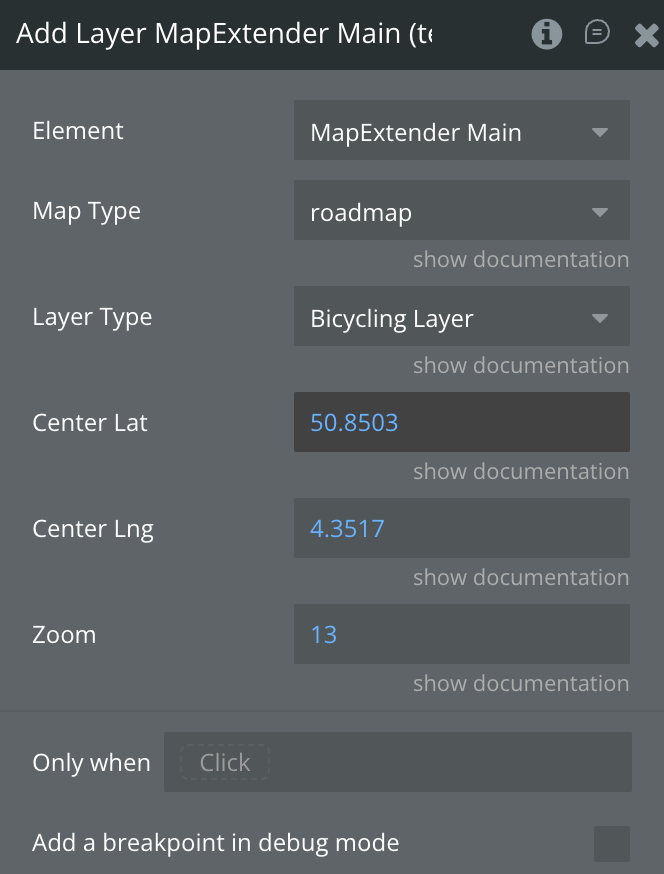Screen dimensions: 664x874
Task: Show documentation for Zoom
Action: pyautogui.click(x=521, y=684)
